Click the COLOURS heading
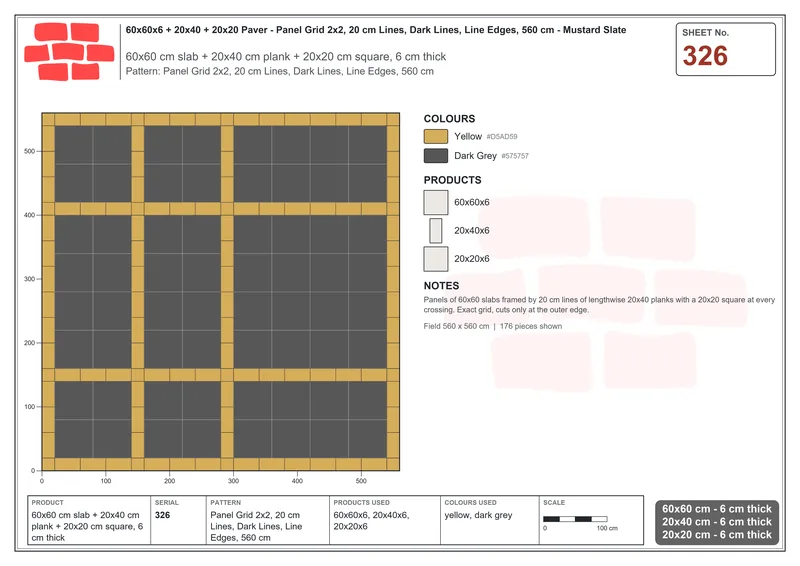The height and width of the screenshot is (566, 800). 449,119
